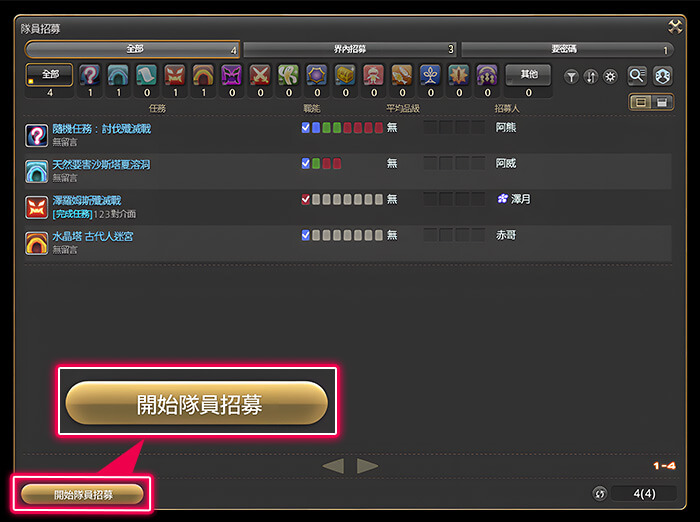The width and height of the screenshot is (700, 522).
Task: Open the wrench settings icon in the title bar
Action: [674, 27]
